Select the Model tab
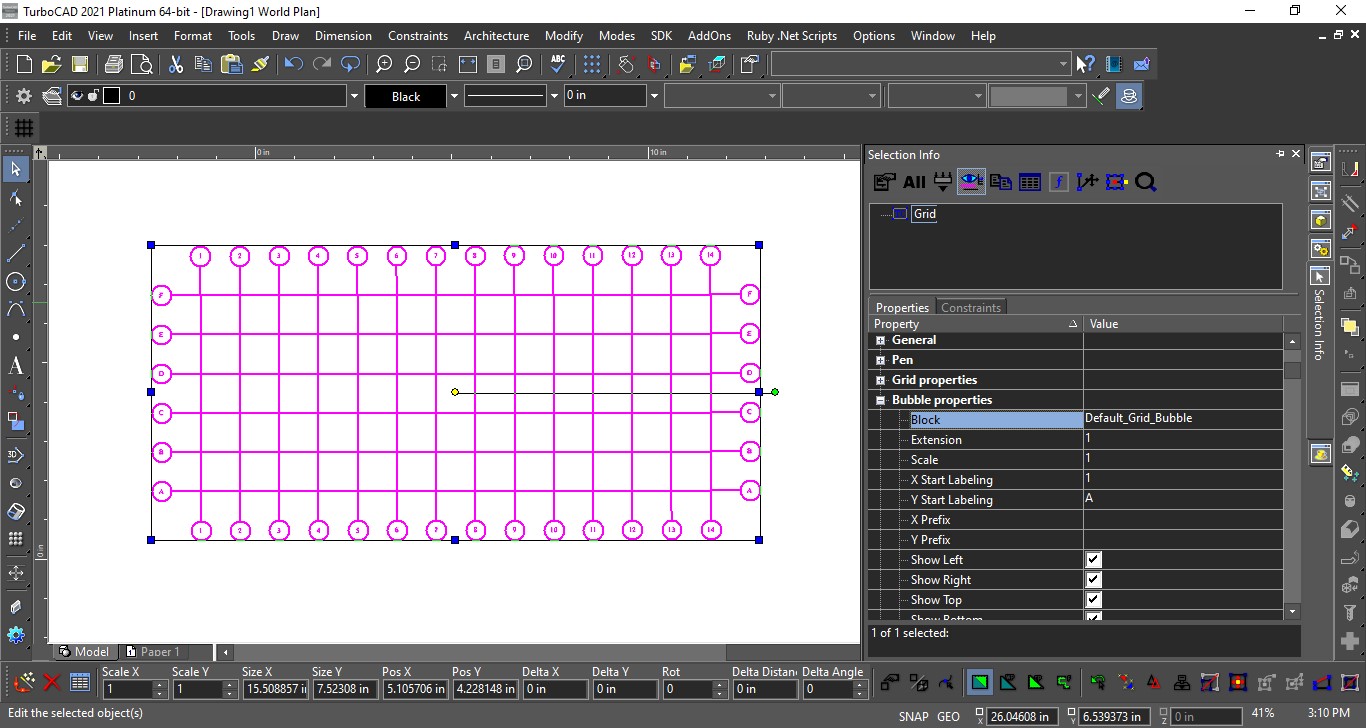 pyautogui.click(x=84, y=652)
